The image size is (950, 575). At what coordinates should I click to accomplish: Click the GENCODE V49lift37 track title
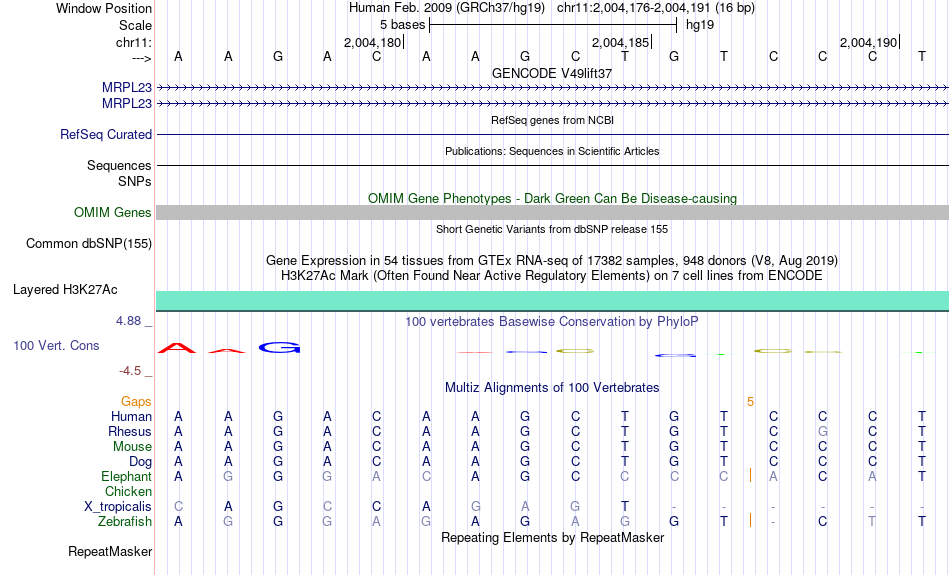click(552, 73)
